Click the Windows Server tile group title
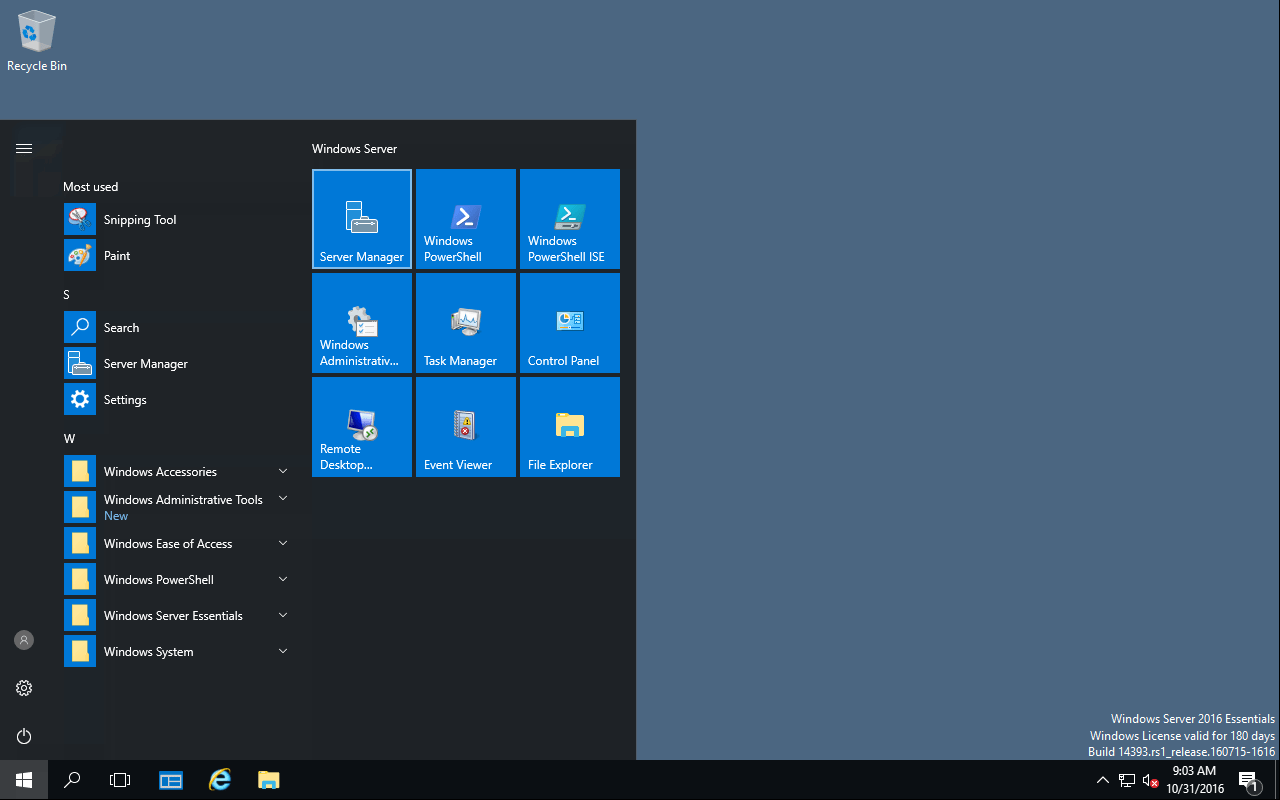 coord(354,149)
